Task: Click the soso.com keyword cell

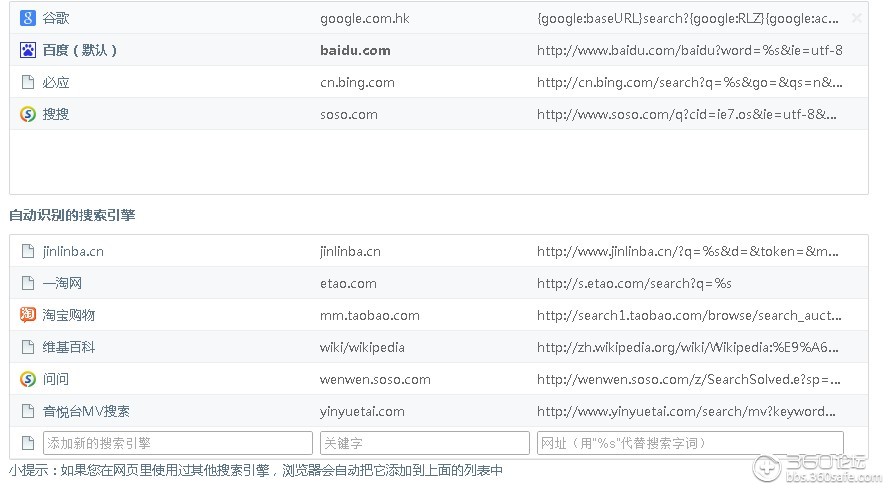Action: (x=349, y=114)
